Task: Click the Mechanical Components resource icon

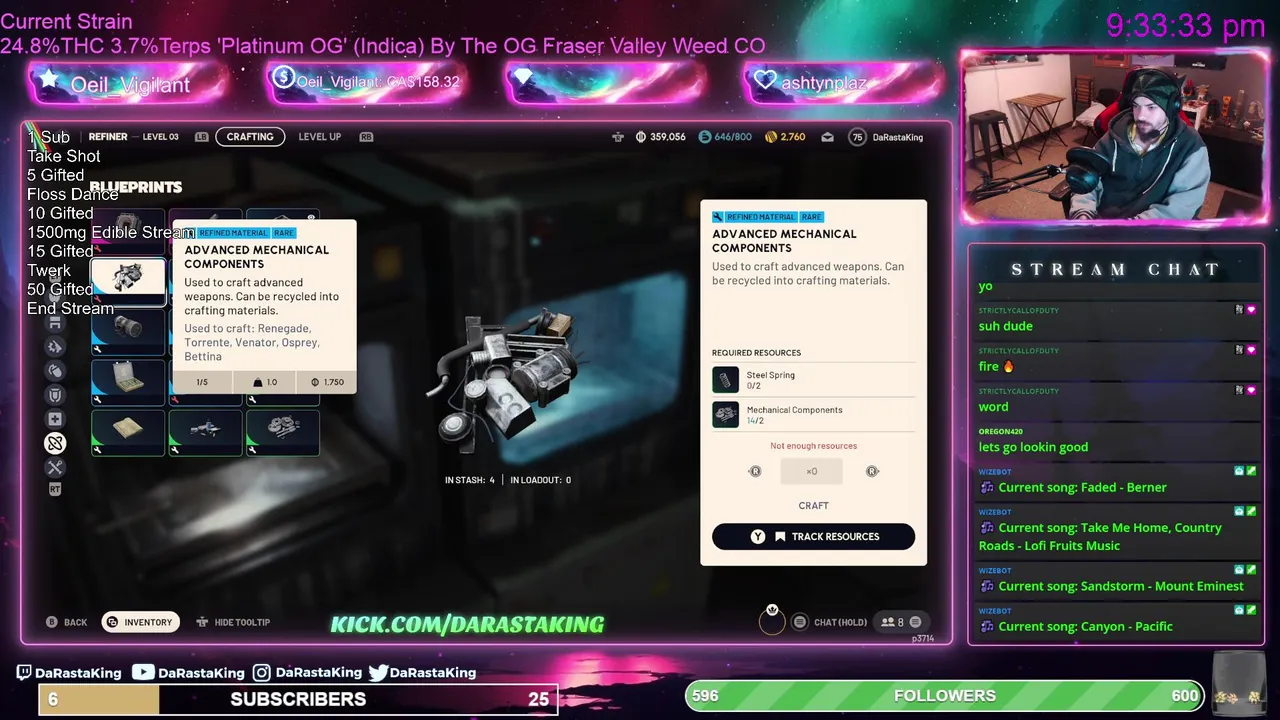Action: tap(725, 414)
